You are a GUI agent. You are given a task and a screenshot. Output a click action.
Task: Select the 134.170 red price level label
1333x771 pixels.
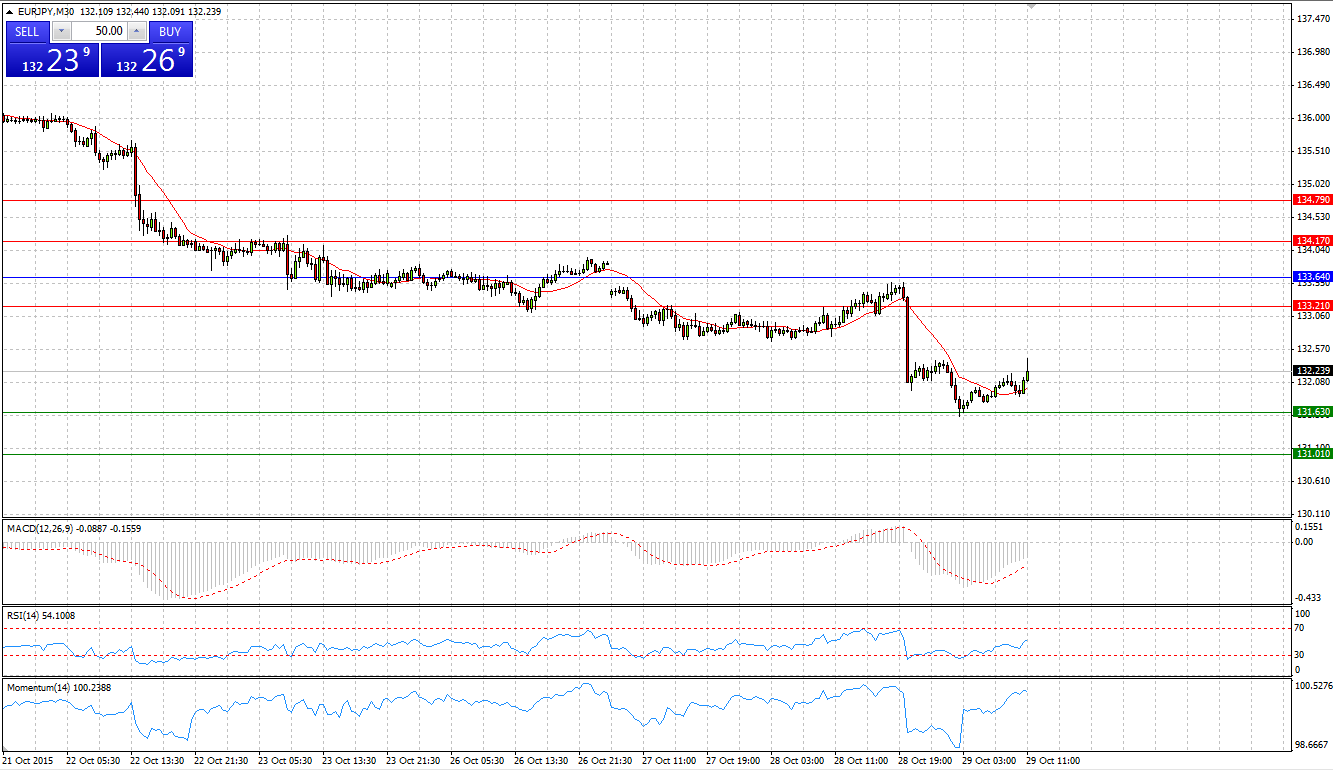[1312, 241]
